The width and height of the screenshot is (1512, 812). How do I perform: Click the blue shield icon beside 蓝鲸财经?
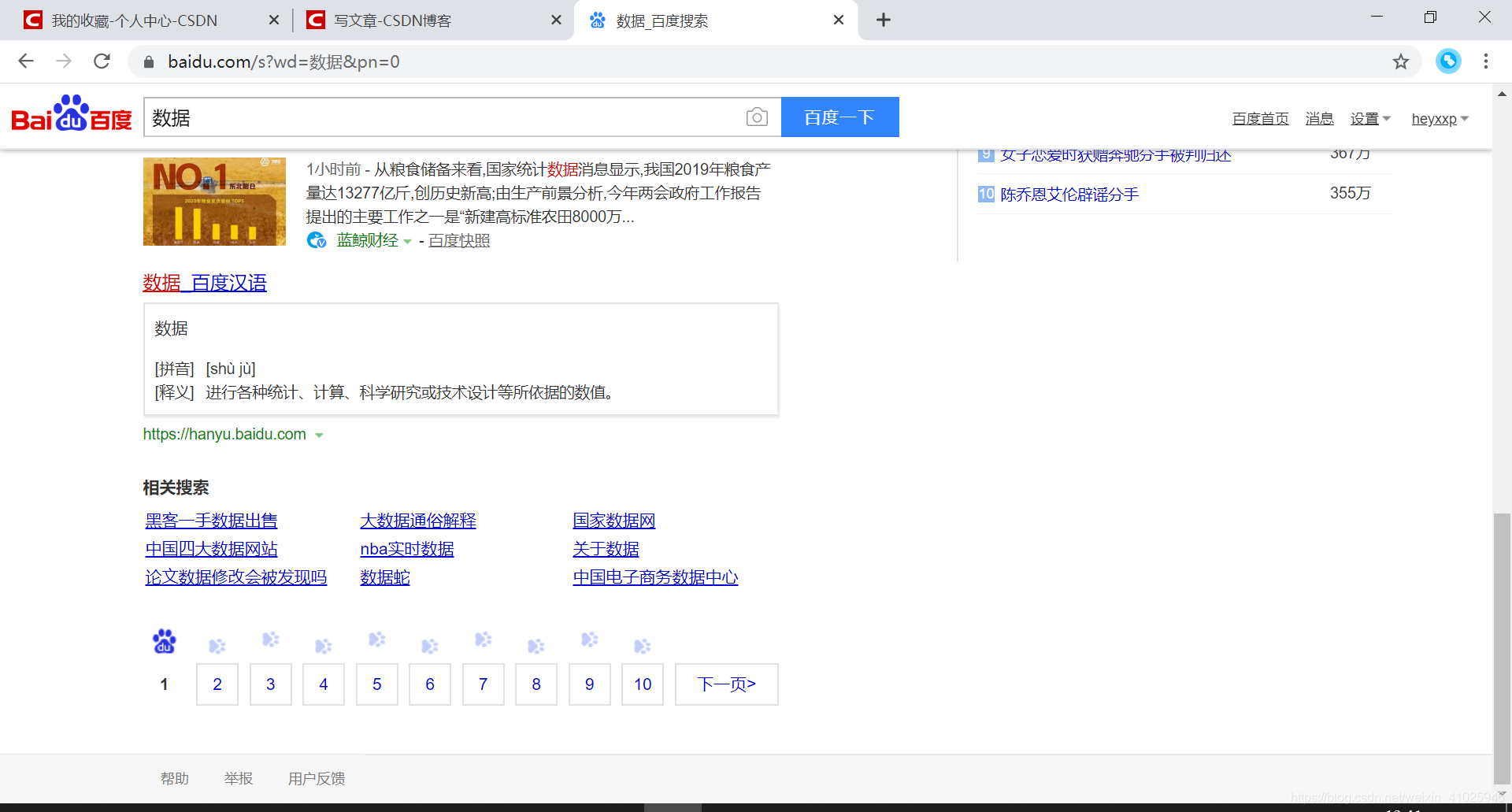[317, 240]
